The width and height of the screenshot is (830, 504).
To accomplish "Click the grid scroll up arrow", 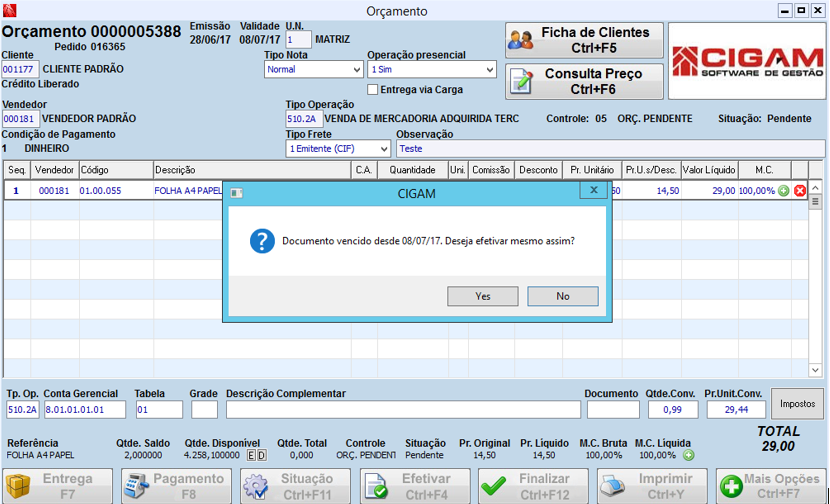I will (815, 187).
